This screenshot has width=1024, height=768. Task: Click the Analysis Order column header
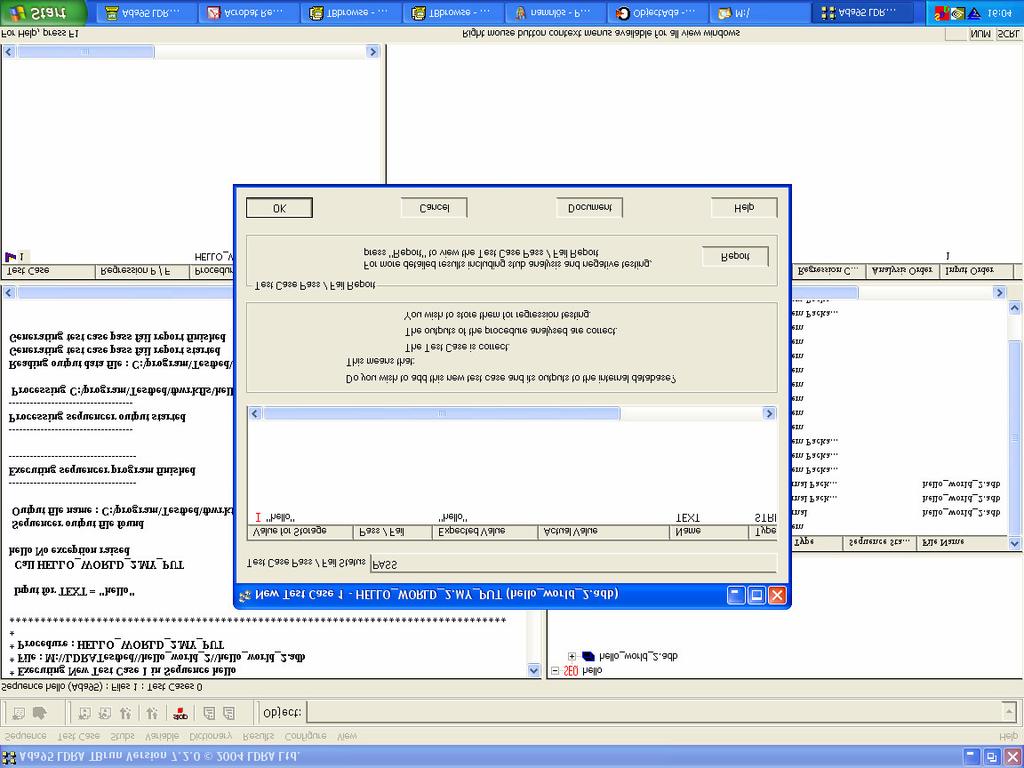(x=903, y=271)
